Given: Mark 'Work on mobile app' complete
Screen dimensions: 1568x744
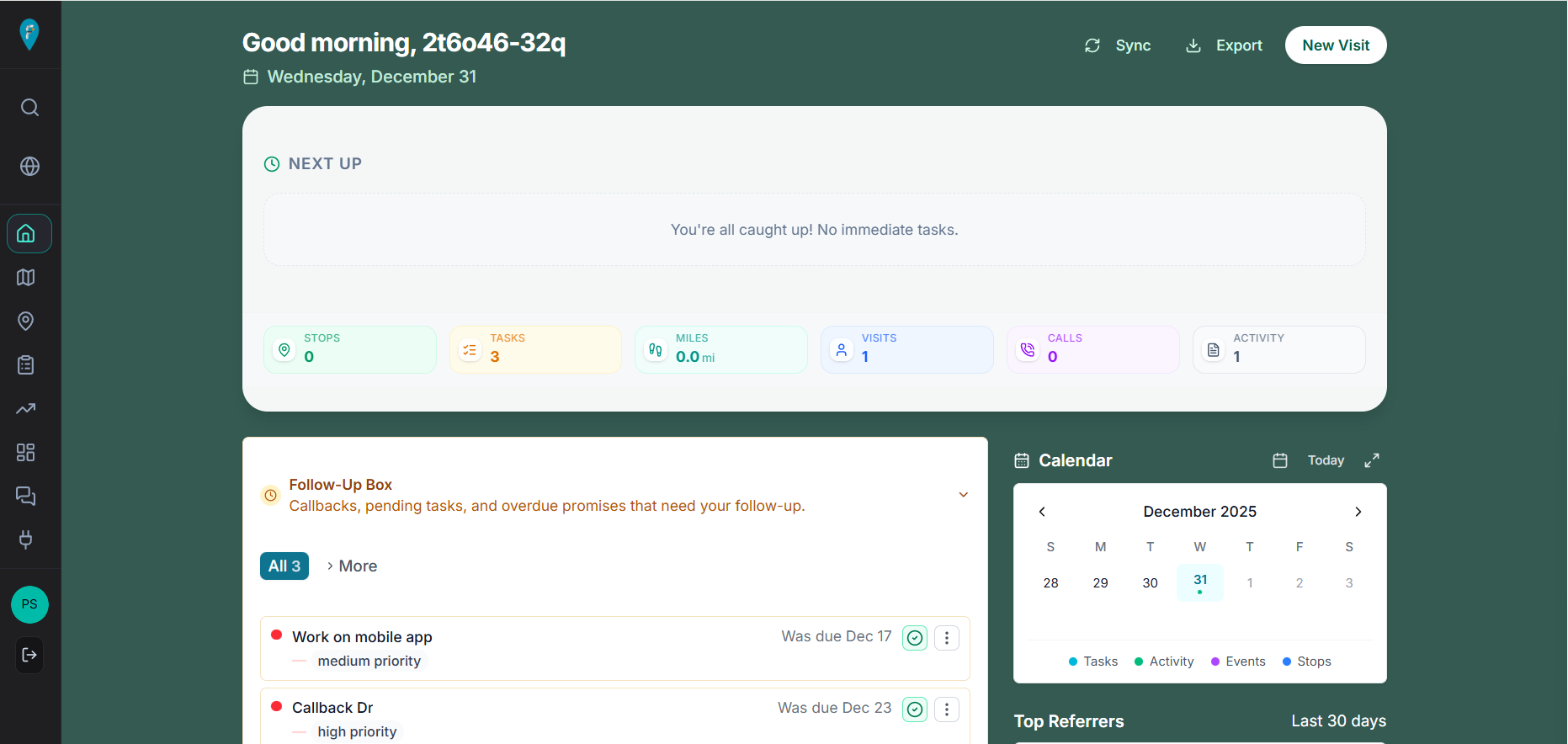Looking at the screenshot, I should (x=914, y=638).
